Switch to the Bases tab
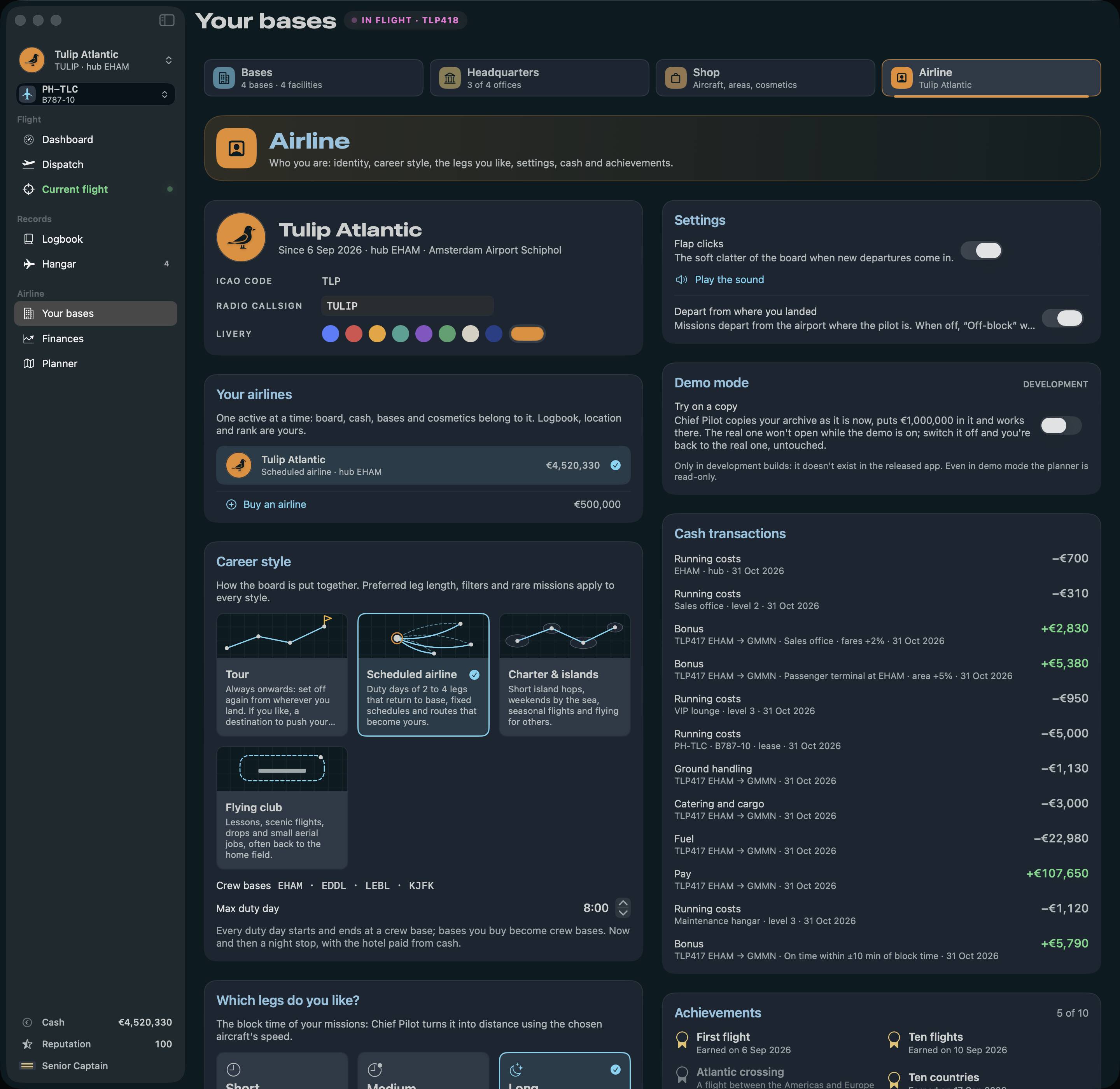This screenshot has width=1120, height=1089. [x=313, y=78]
